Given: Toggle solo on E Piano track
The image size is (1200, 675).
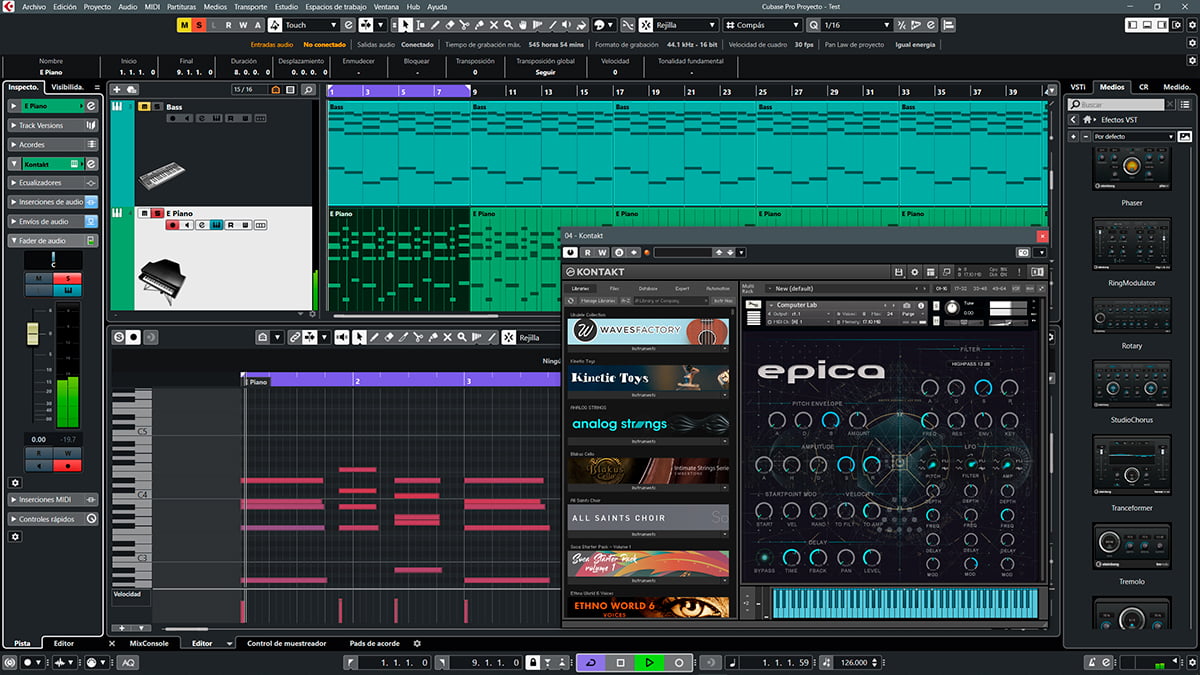Looking at the screenshot, I should click(x=157, y=213).
